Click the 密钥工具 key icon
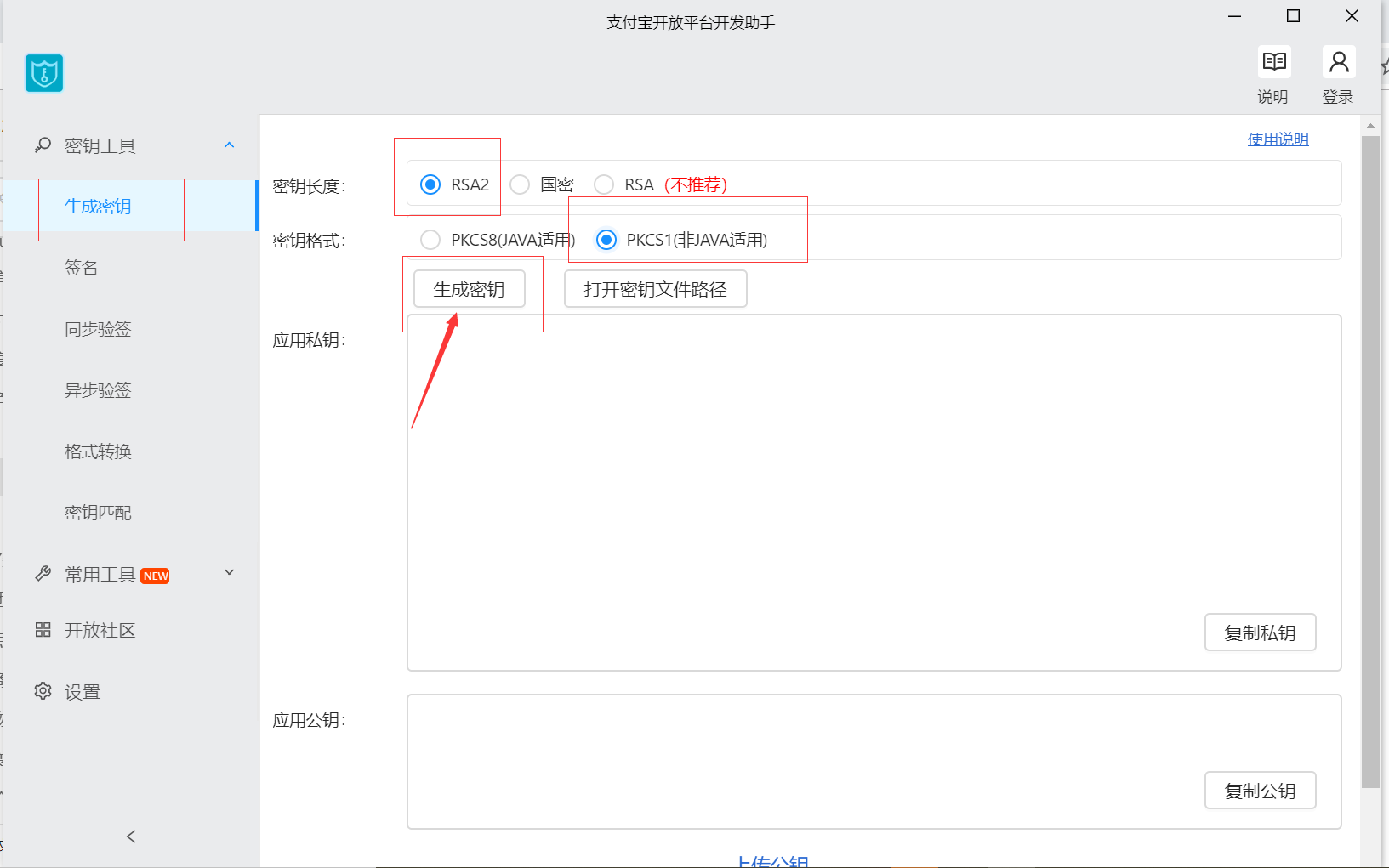Image resolution: width=1389 pixels, height=868 pixels. click(43, 145)
